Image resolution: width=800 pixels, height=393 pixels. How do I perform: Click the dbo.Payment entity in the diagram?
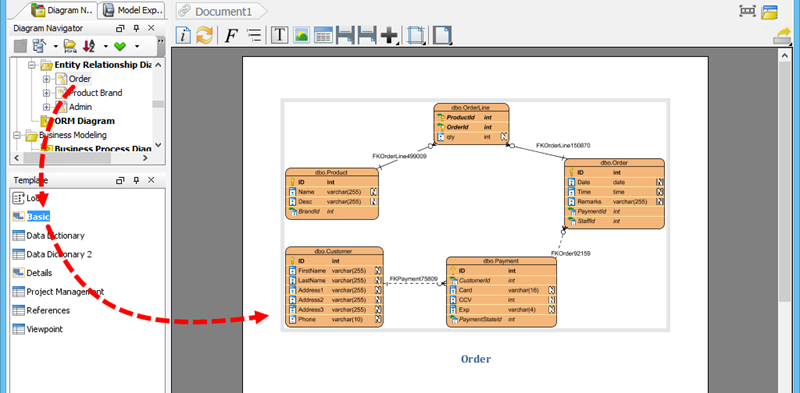point(502,291)
